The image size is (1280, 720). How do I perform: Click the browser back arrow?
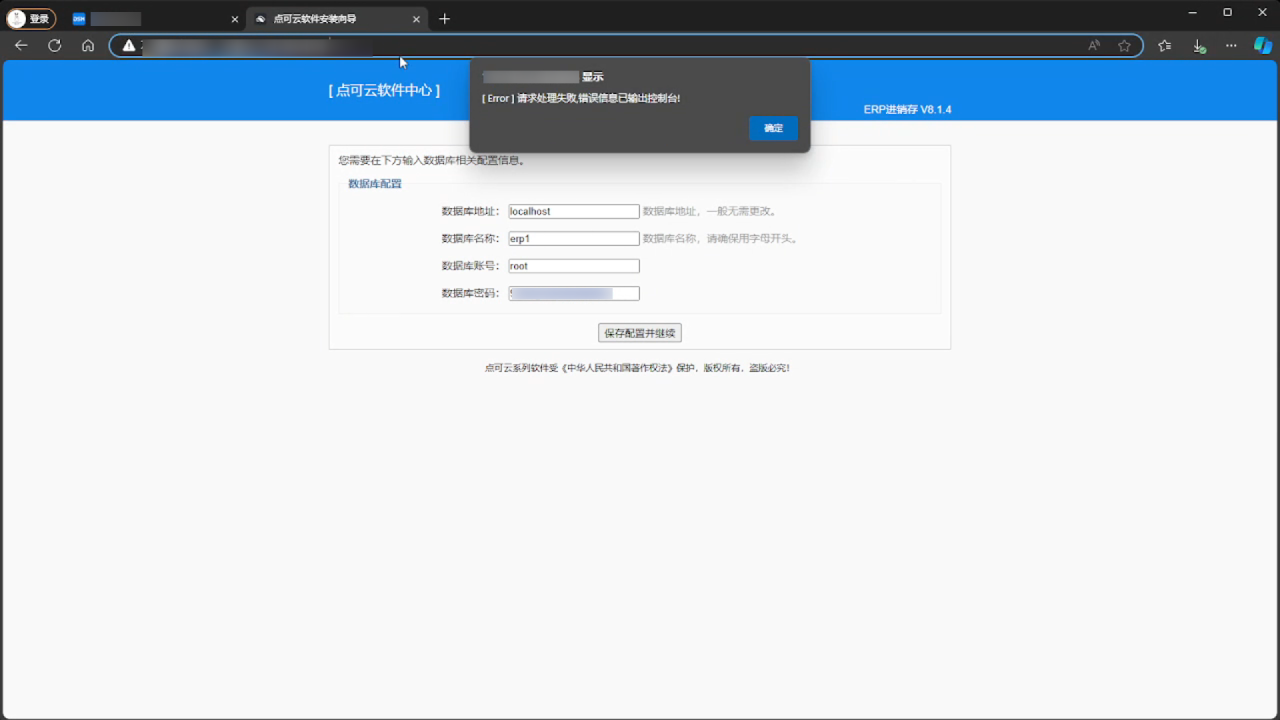pos(21,46)
